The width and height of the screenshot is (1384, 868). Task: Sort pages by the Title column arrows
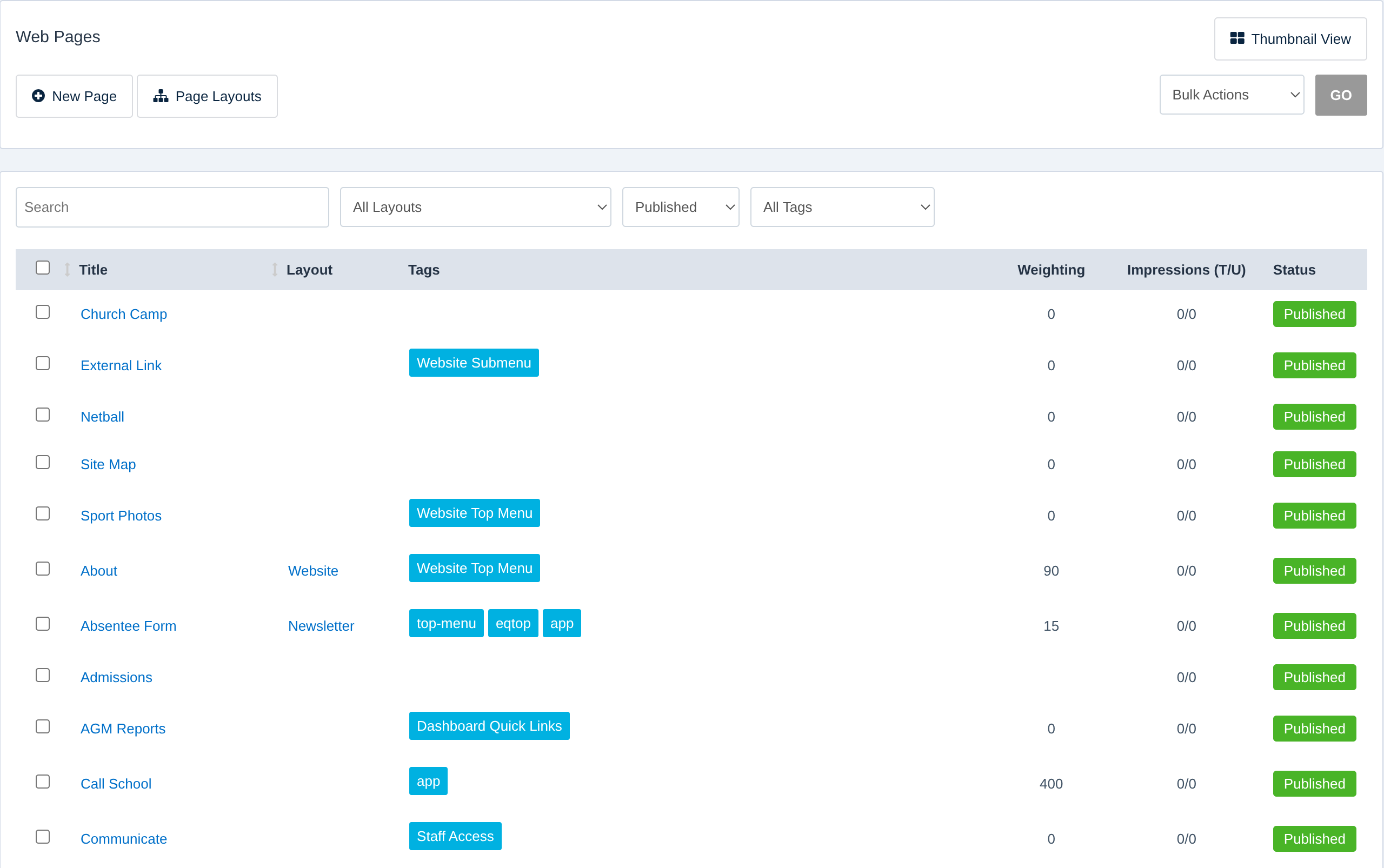(x=67, y=270)
